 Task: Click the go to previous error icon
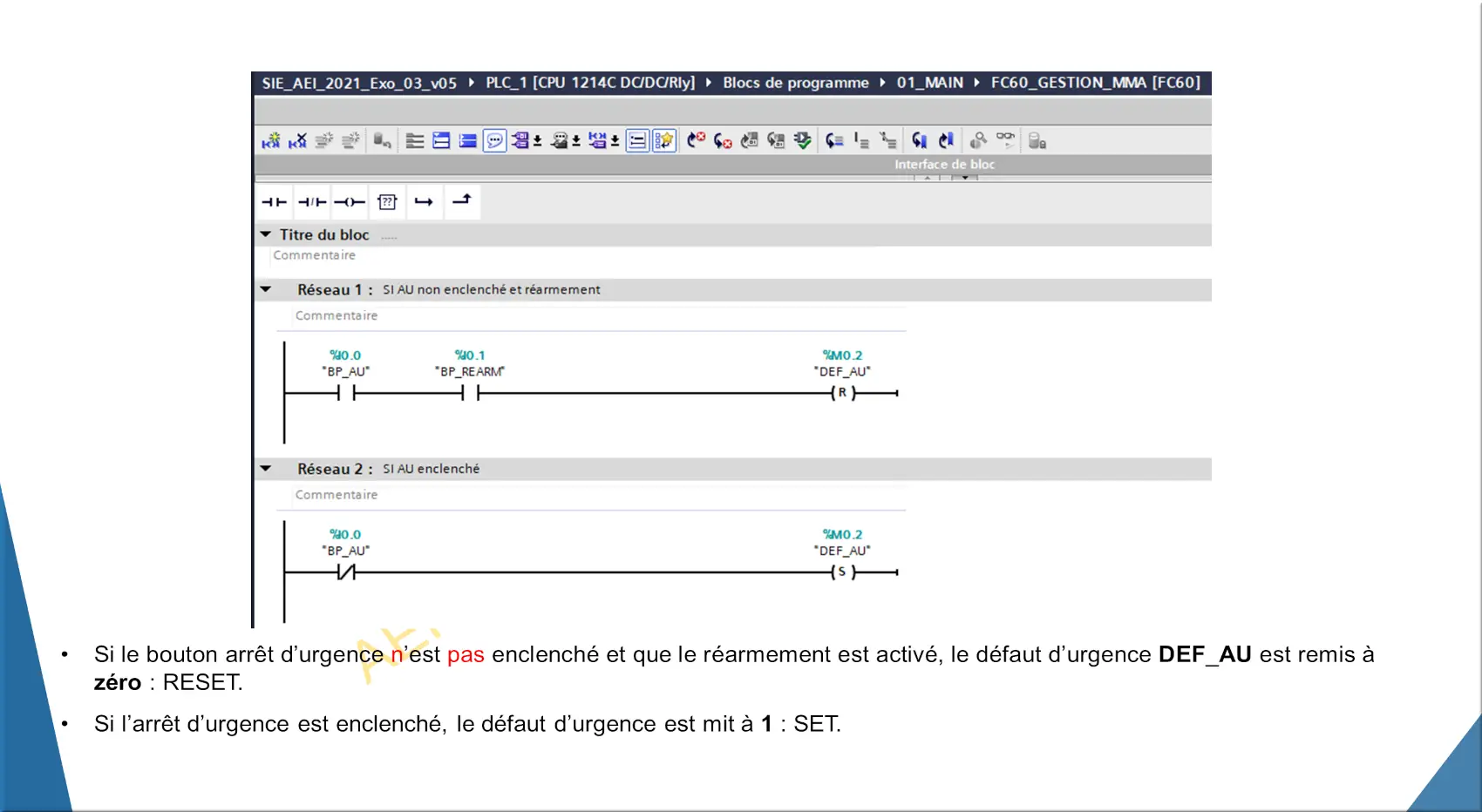click(x=696, y=140)
